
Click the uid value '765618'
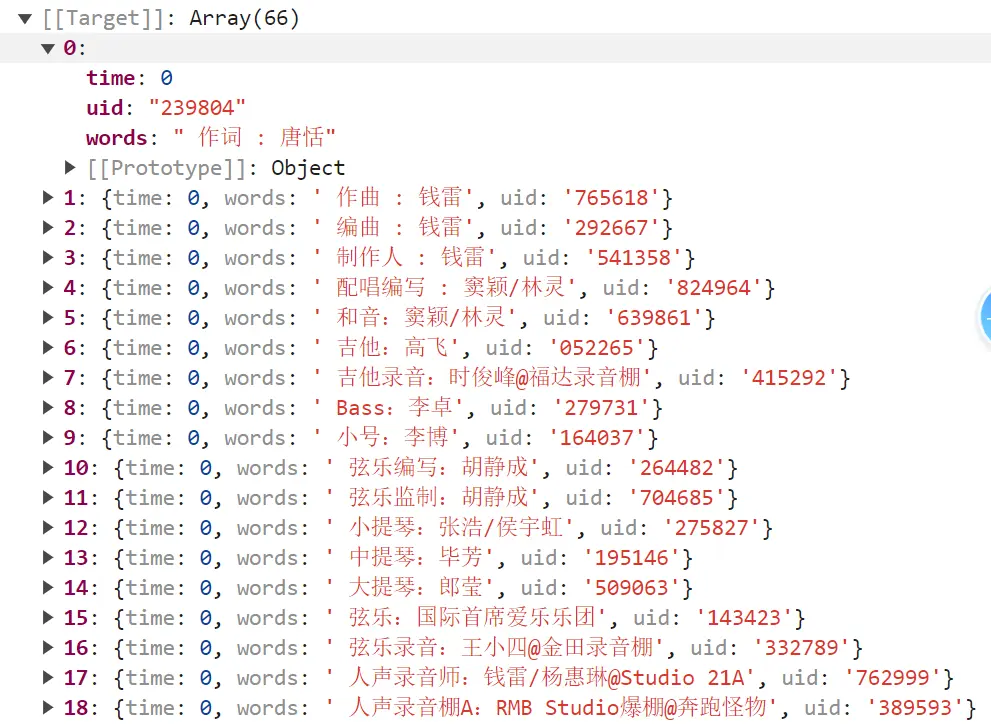tap(611, 198)
